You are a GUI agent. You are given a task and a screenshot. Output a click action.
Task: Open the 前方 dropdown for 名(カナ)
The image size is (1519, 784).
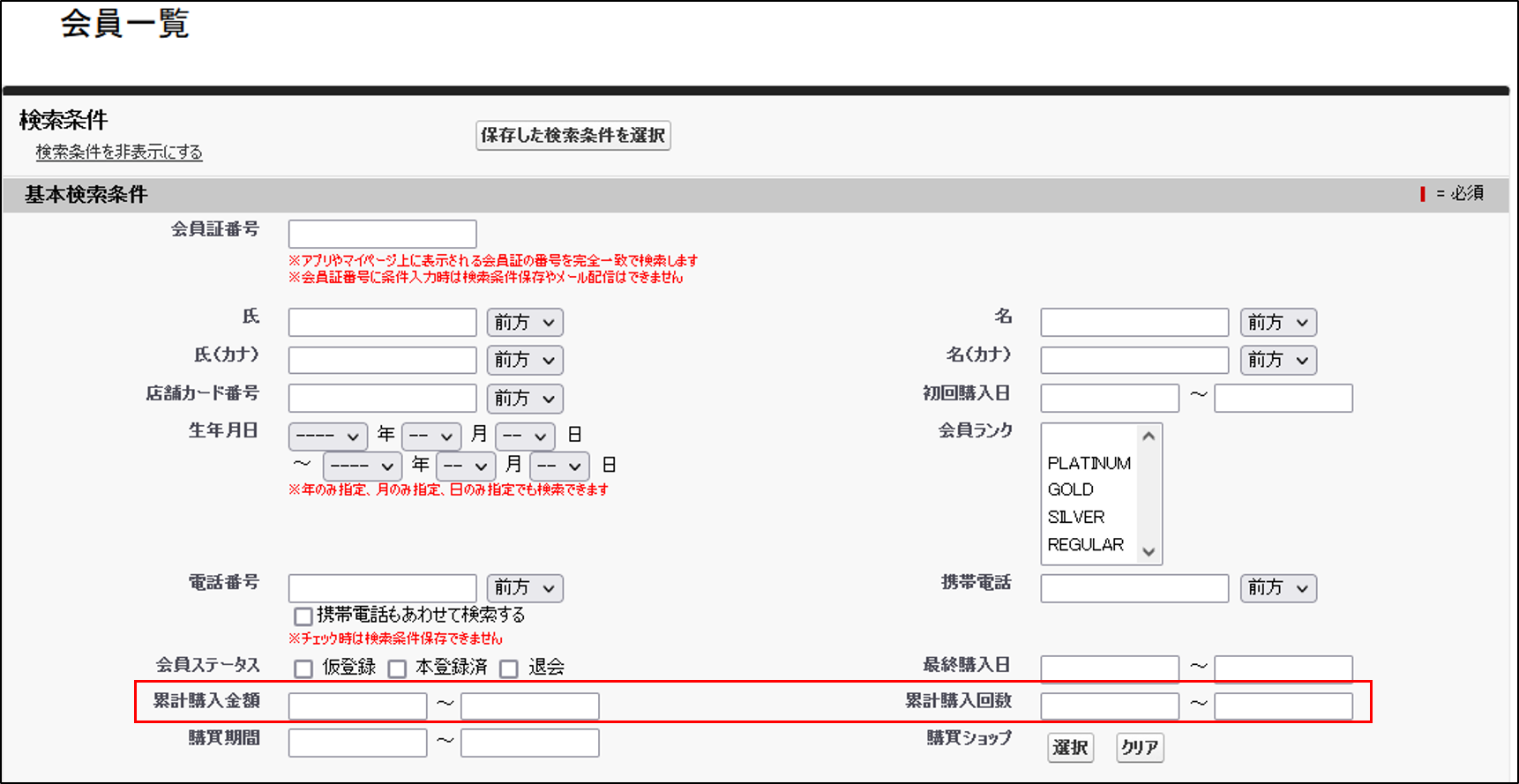(1278, 360)
